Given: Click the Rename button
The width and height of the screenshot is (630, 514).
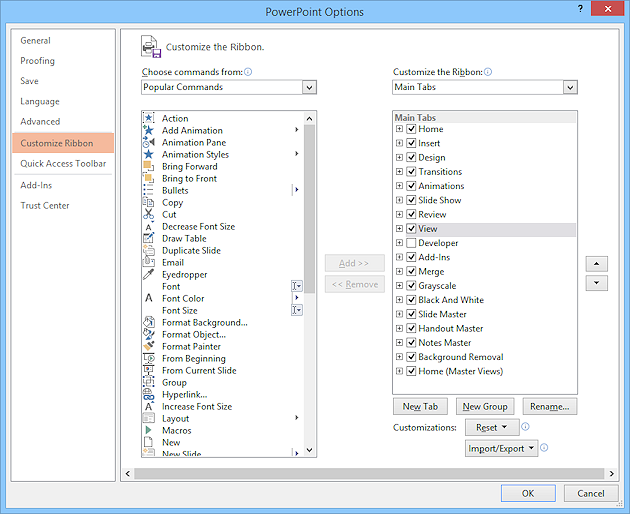Looking at the screenshot, I should [550, 406].
